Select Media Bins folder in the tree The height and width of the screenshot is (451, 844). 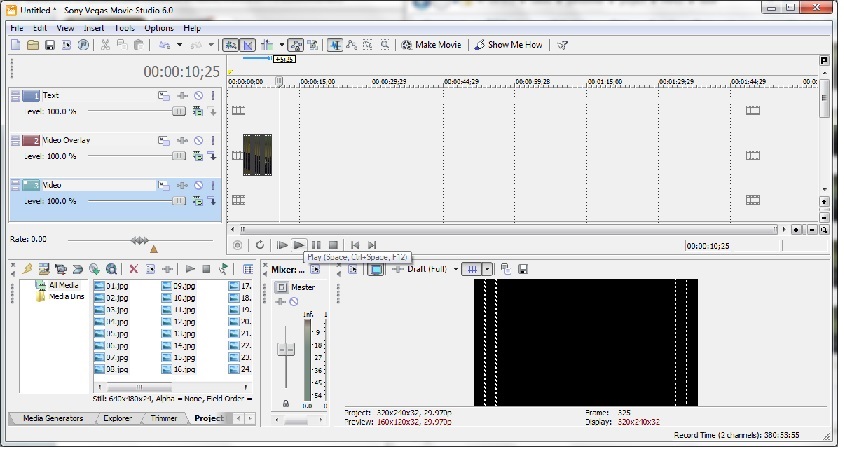tap(61, 298)
